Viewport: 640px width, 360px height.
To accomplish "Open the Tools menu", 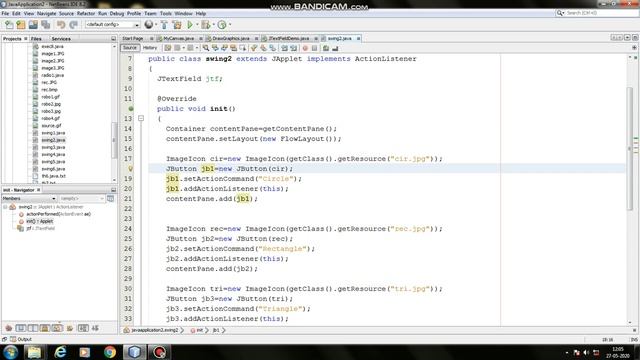I will pyautogui.click(x=166, y=13).
